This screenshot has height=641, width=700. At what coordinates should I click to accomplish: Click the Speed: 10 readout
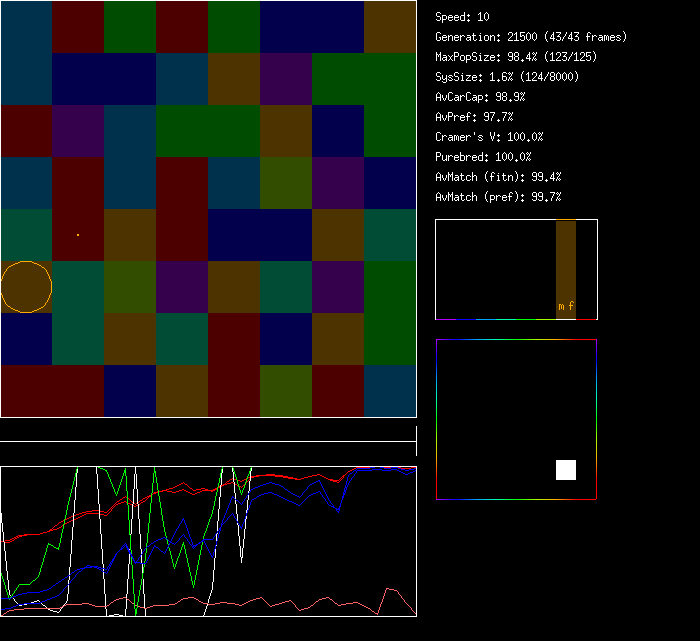point(463,17)
